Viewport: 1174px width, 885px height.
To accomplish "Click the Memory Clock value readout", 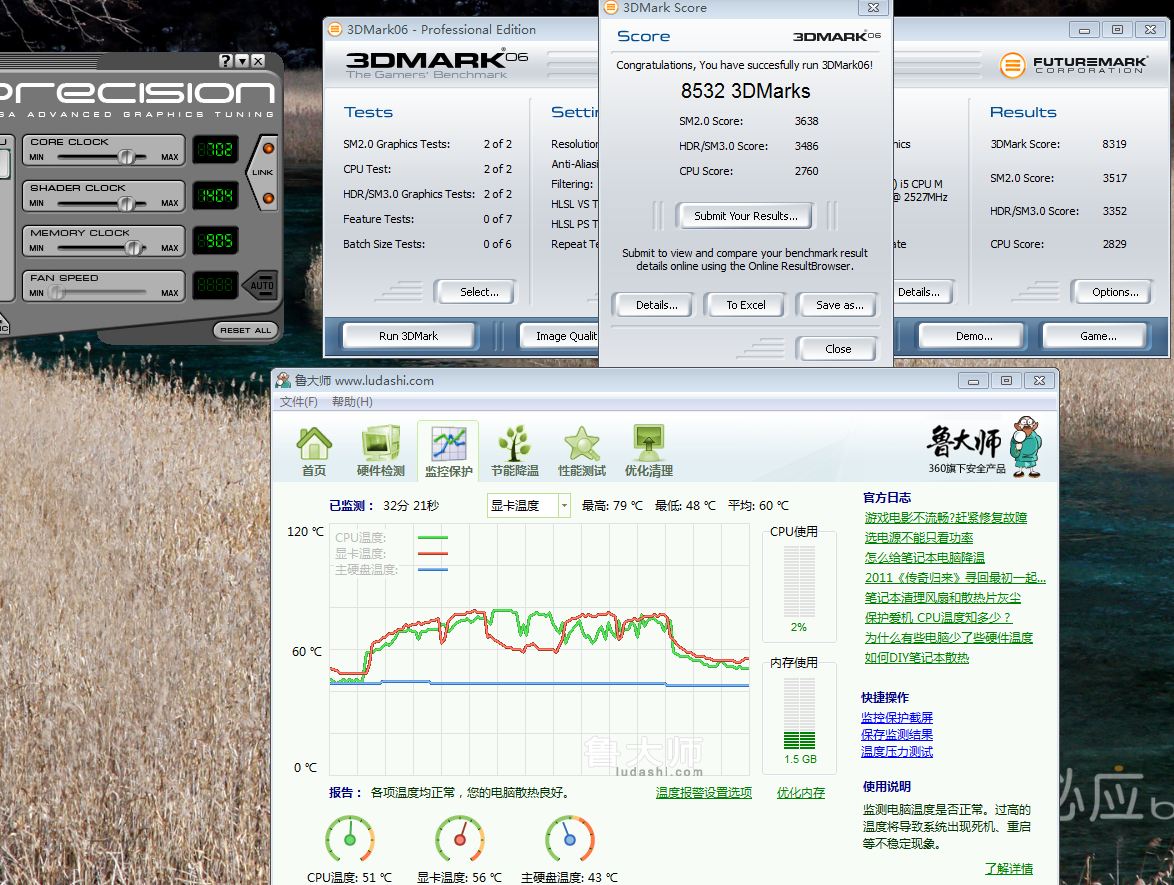I will point(216,240).
